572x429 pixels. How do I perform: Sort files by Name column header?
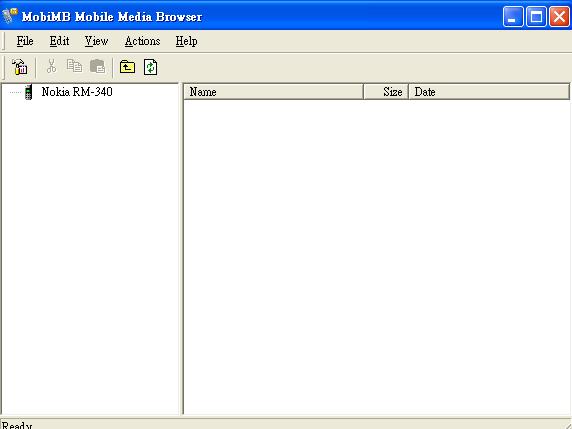point(273,92)
